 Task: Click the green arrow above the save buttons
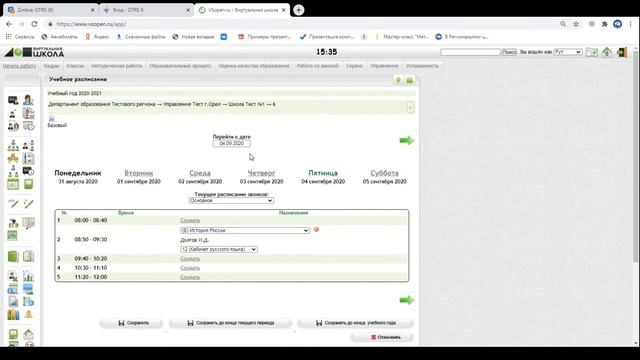coord(407,300)
